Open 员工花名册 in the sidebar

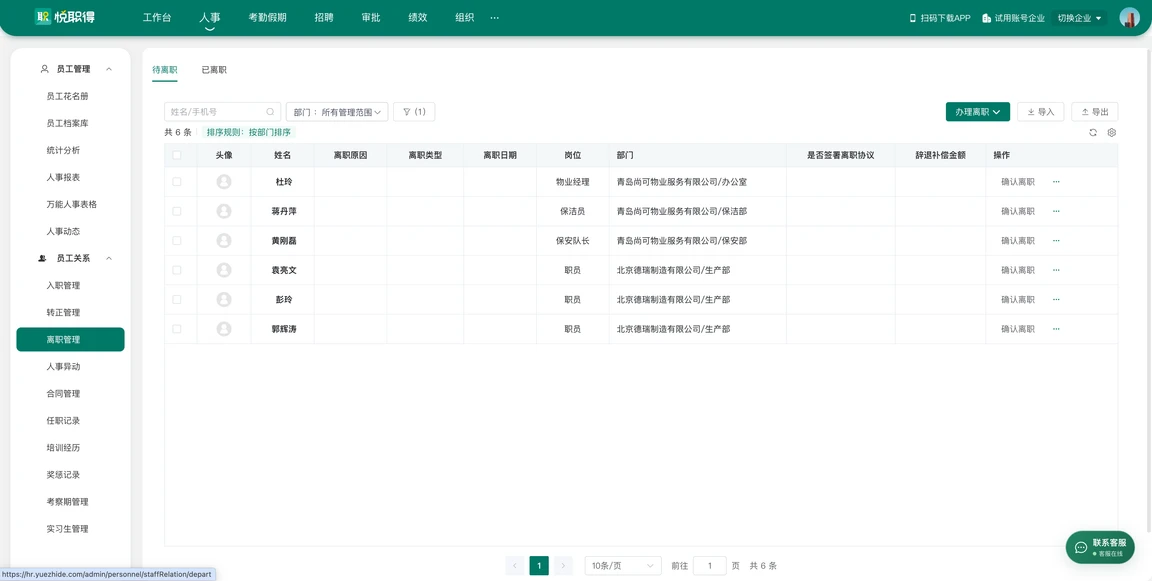point(67,96)
